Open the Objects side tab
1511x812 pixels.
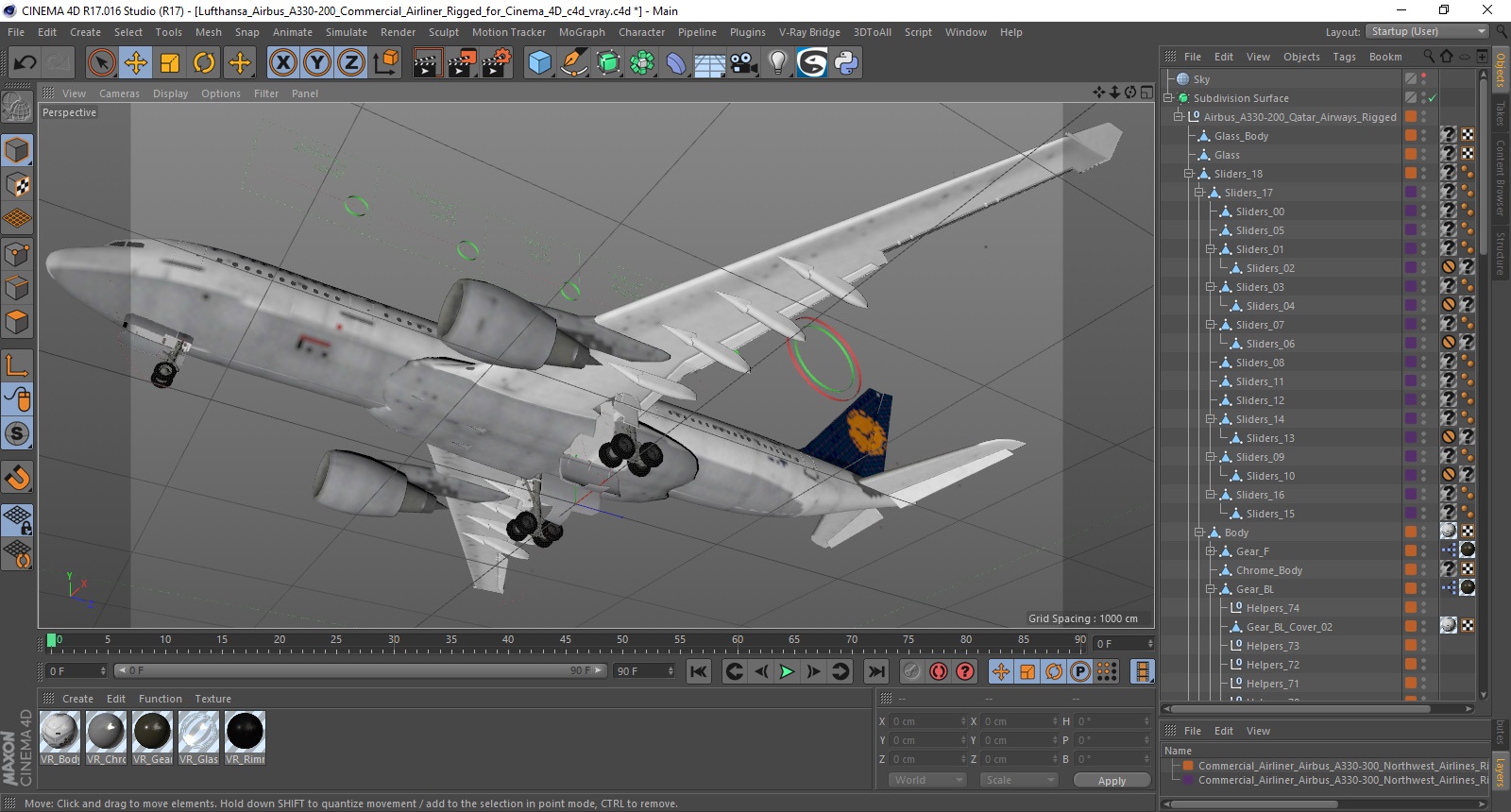[1501, 70]
